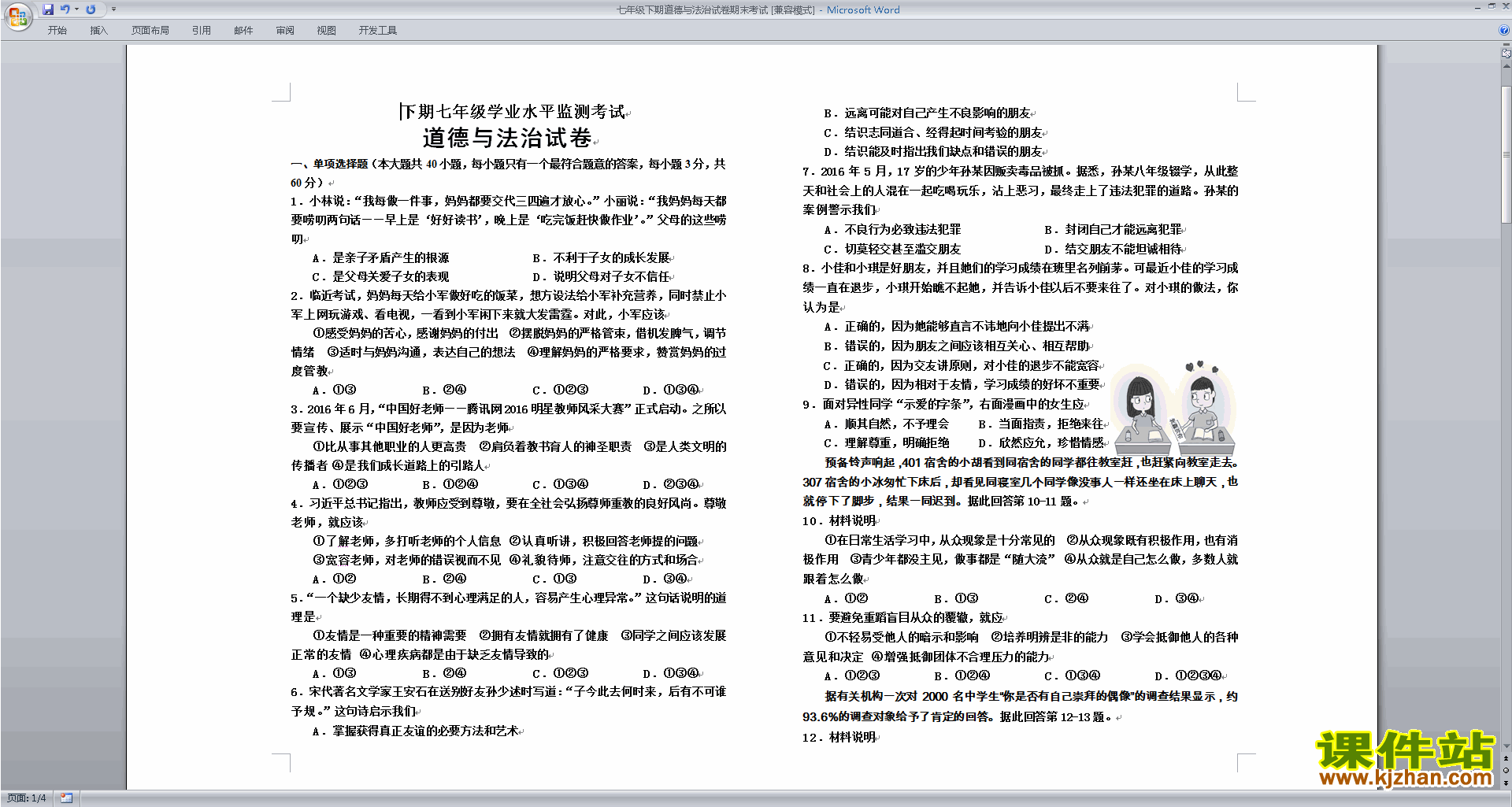The width and height of the screenshot is (1512, 807).
Task: Open the select browse object button
Action: pyautogui.click(x=1506, y=770)
